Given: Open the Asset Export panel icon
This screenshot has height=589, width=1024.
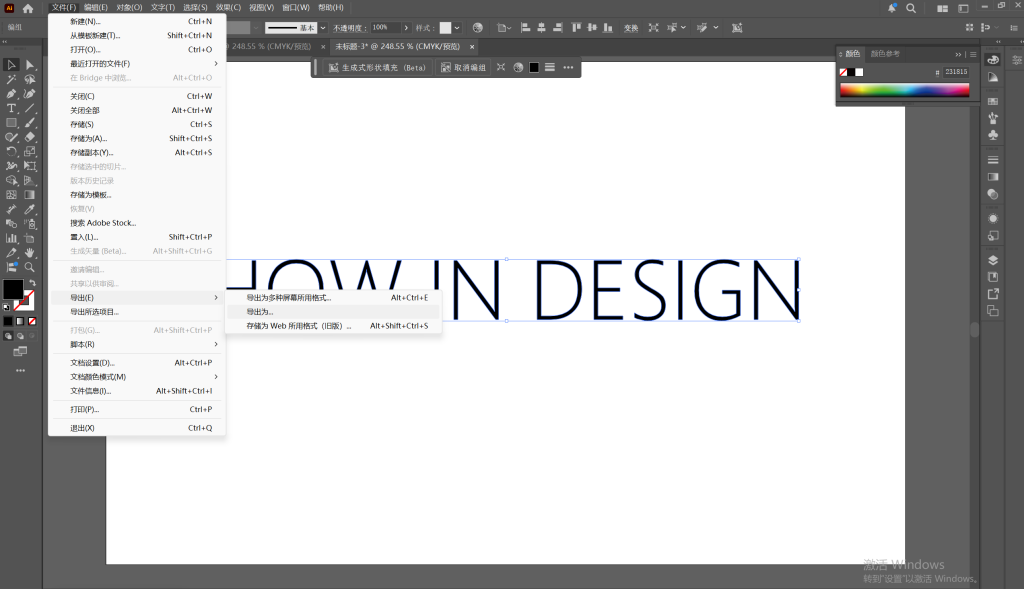Looking at the screenshot, I should pyautogui.click(x=993, y=294).
